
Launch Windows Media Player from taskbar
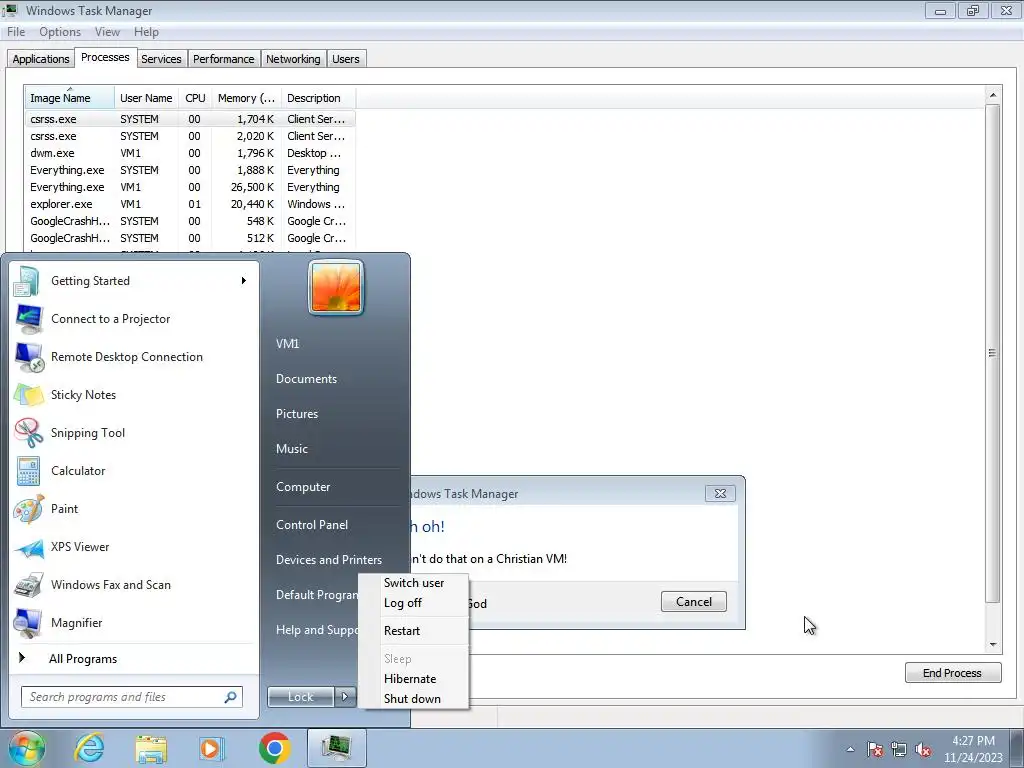click(x=212, y=748)
